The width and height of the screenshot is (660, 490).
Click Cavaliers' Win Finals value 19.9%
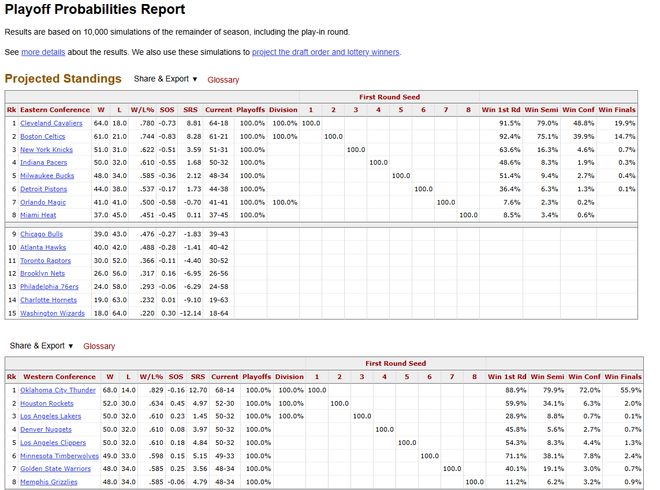[x=625, y=123]
